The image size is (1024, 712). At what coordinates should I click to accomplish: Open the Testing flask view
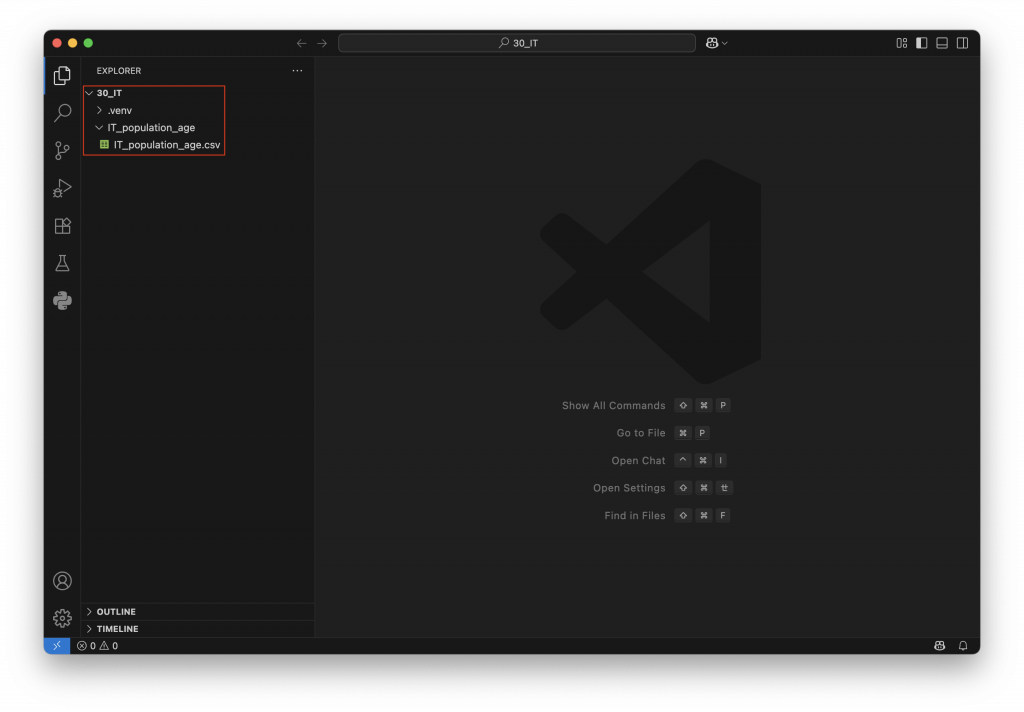click(62, 263)
